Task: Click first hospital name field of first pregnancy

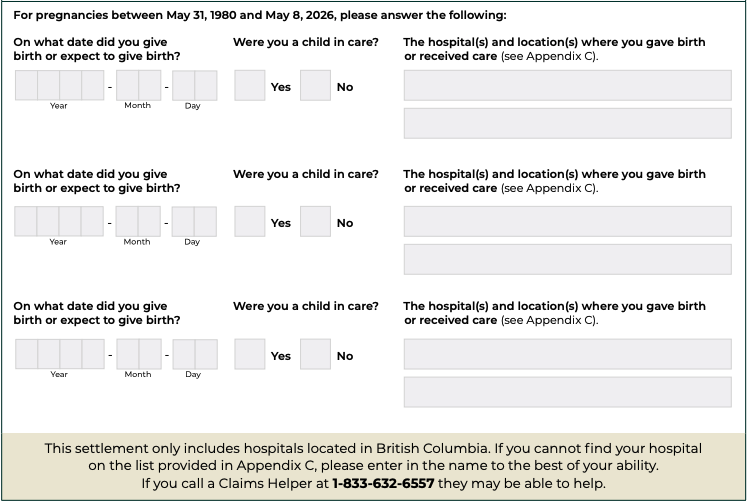Action: pos(568,86)
